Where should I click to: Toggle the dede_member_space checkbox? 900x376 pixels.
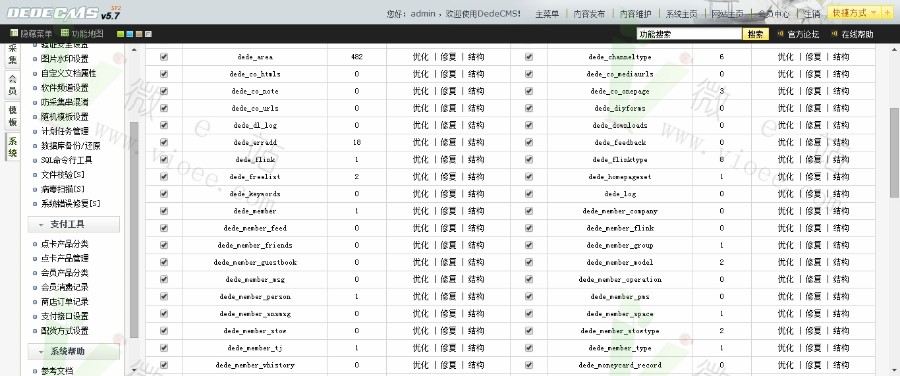point(529,313)
